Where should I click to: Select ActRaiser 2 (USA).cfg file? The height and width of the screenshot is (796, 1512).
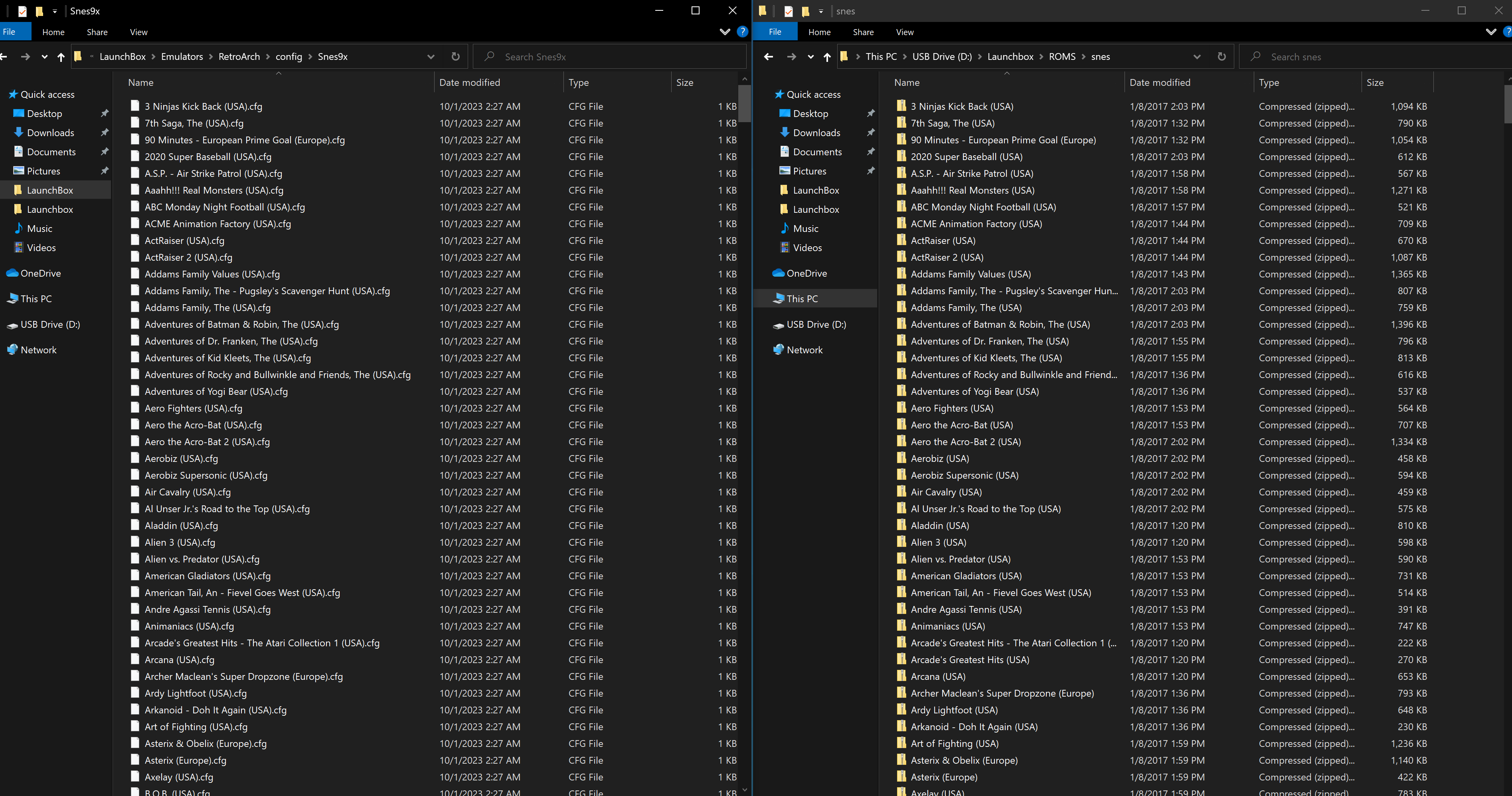[x=188, y=257]
